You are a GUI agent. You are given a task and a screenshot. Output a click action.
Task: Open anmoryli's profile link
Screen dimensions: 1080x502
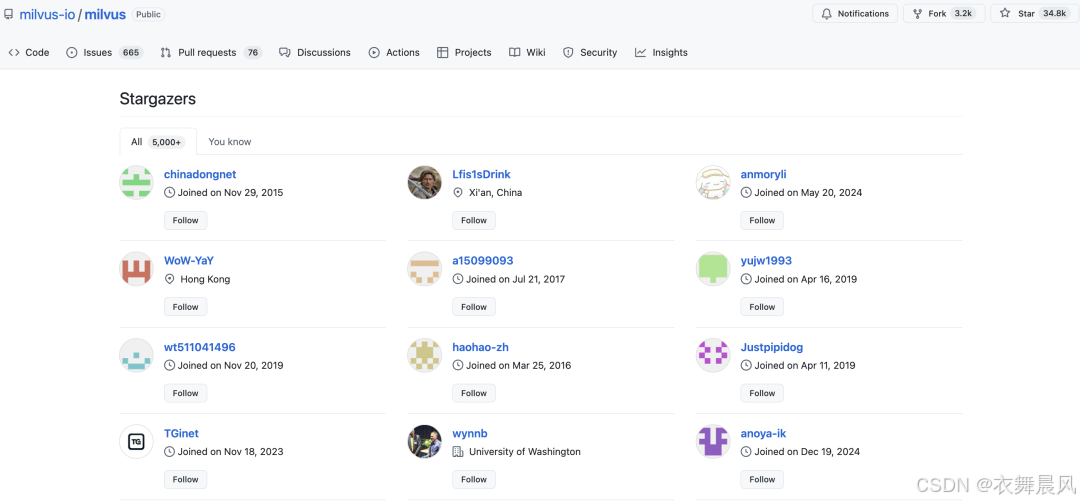point(763,174)
